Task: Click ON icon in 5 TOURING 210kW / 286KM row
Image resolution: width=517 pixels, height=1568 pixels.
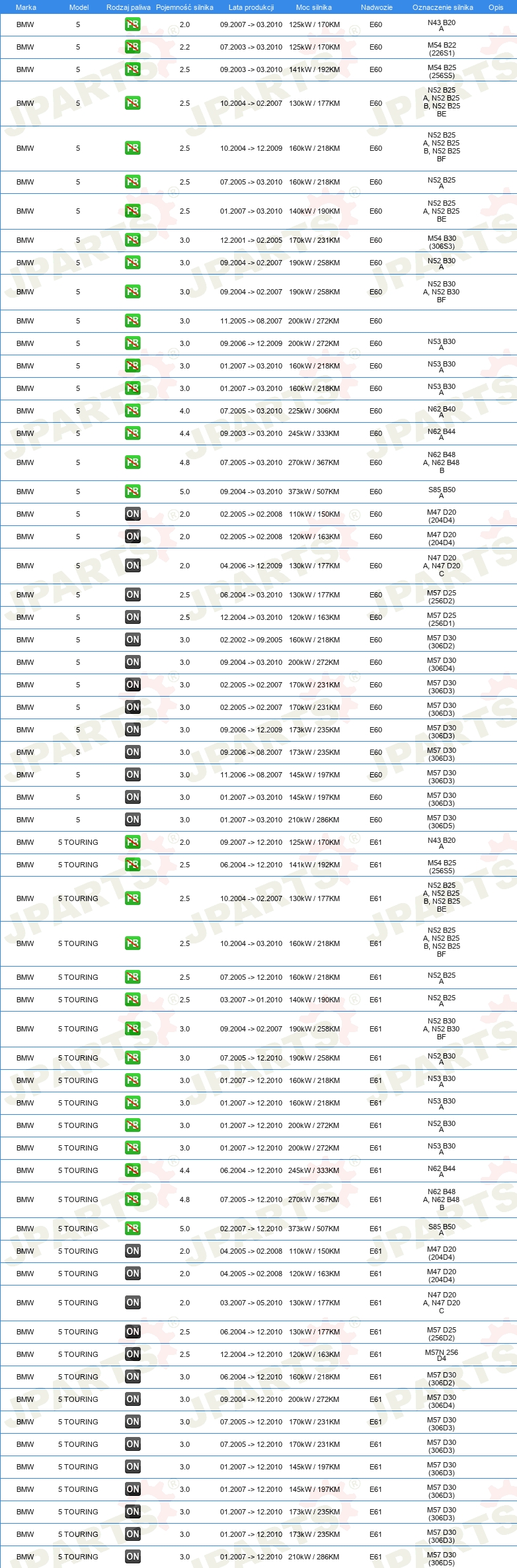Action: [x=133, y=1557]
